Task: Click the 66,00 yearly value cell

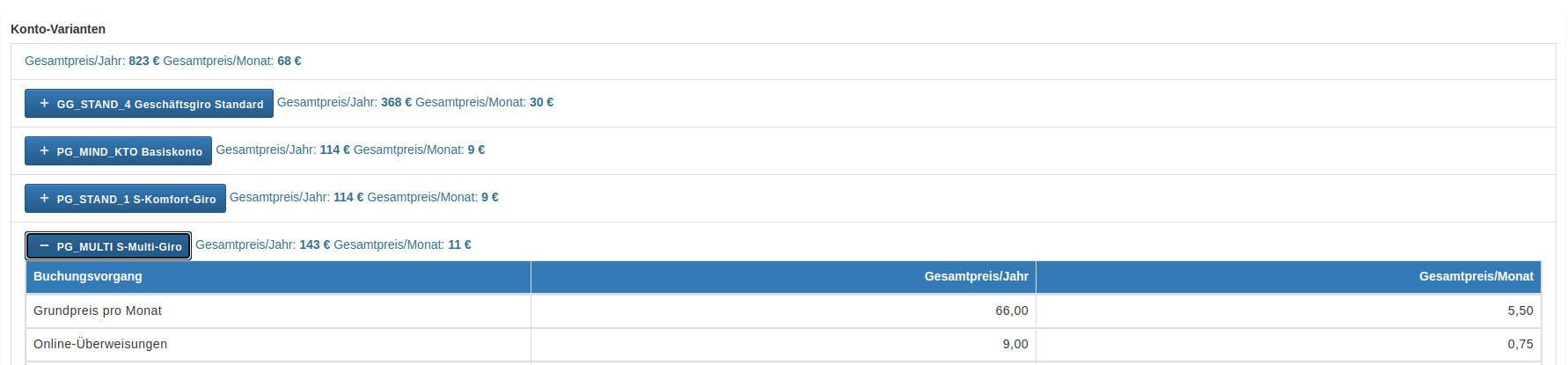Action: coord(783,310)
